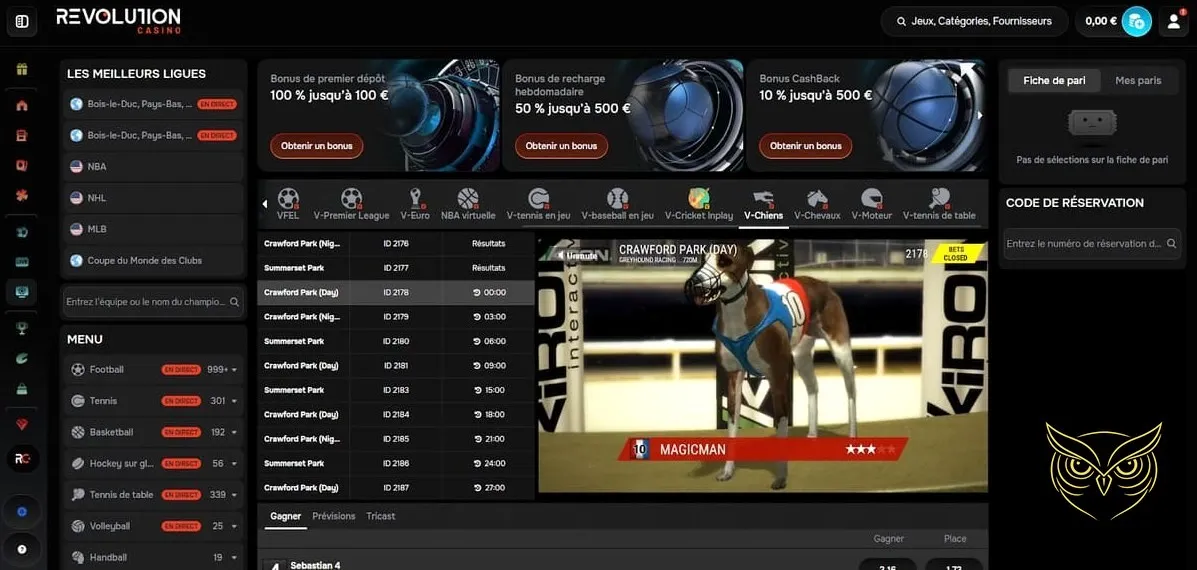This screenshot has height=570, width=1197.
Task: Switch to Mes paris tab
Action: (x=1137, y=80)
